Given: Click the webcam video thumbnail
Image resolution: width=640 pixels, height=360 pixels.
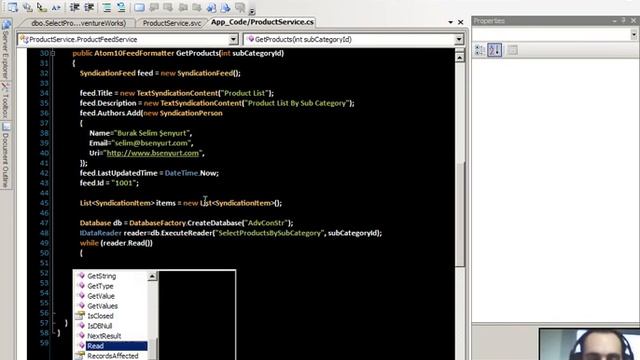Looking at the screenshot, I should (589, 344).
